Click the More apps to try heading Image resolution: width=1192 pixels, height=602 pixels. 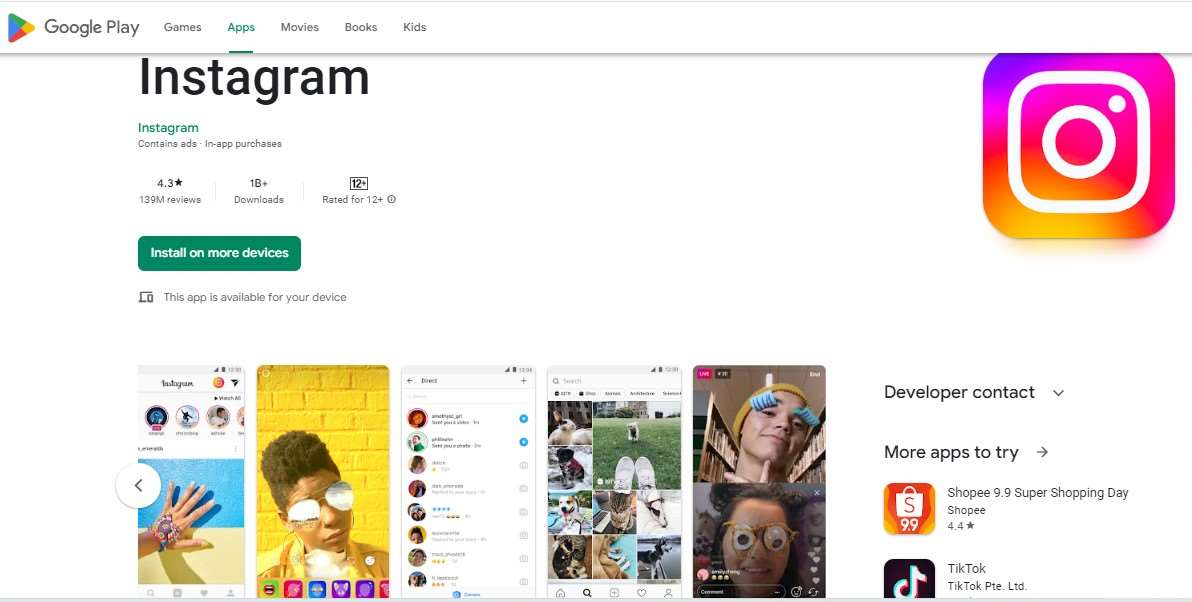coord(951,452)
